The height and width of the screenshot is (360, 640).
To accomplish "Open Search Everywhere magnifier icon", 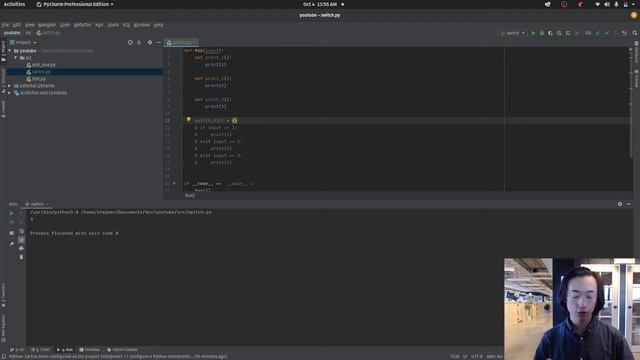I will pos(635,33).
